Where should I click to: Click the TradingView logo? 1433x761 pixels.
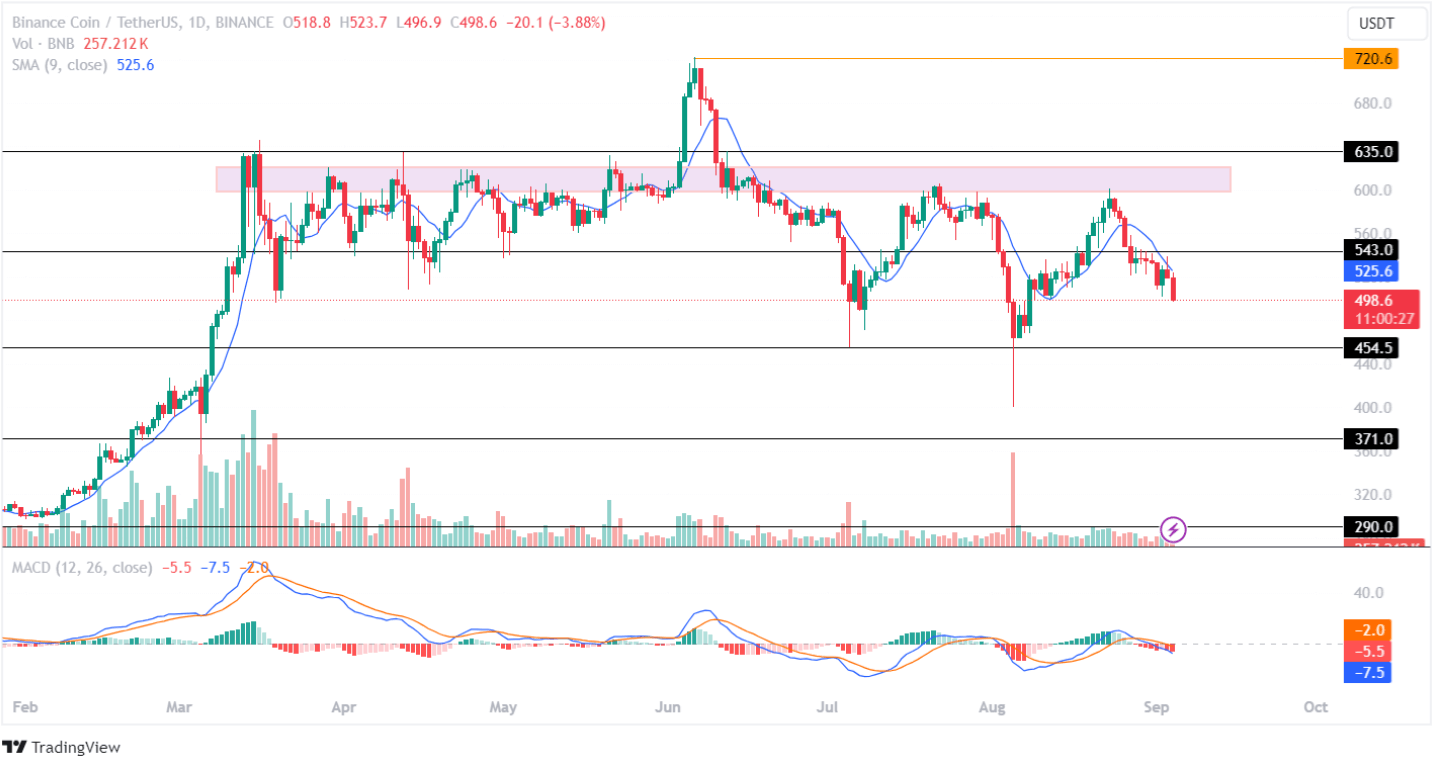pos(61,747)
